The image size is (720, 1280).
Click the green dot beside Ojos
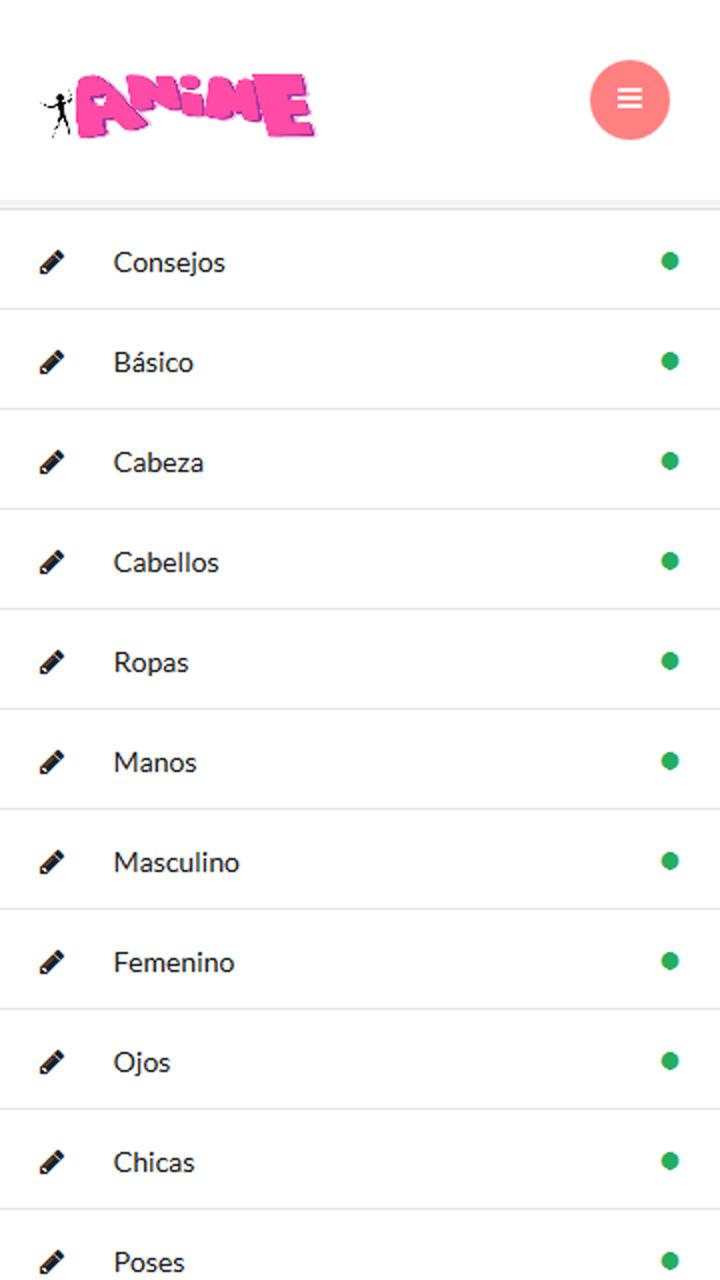[670, 1061]
